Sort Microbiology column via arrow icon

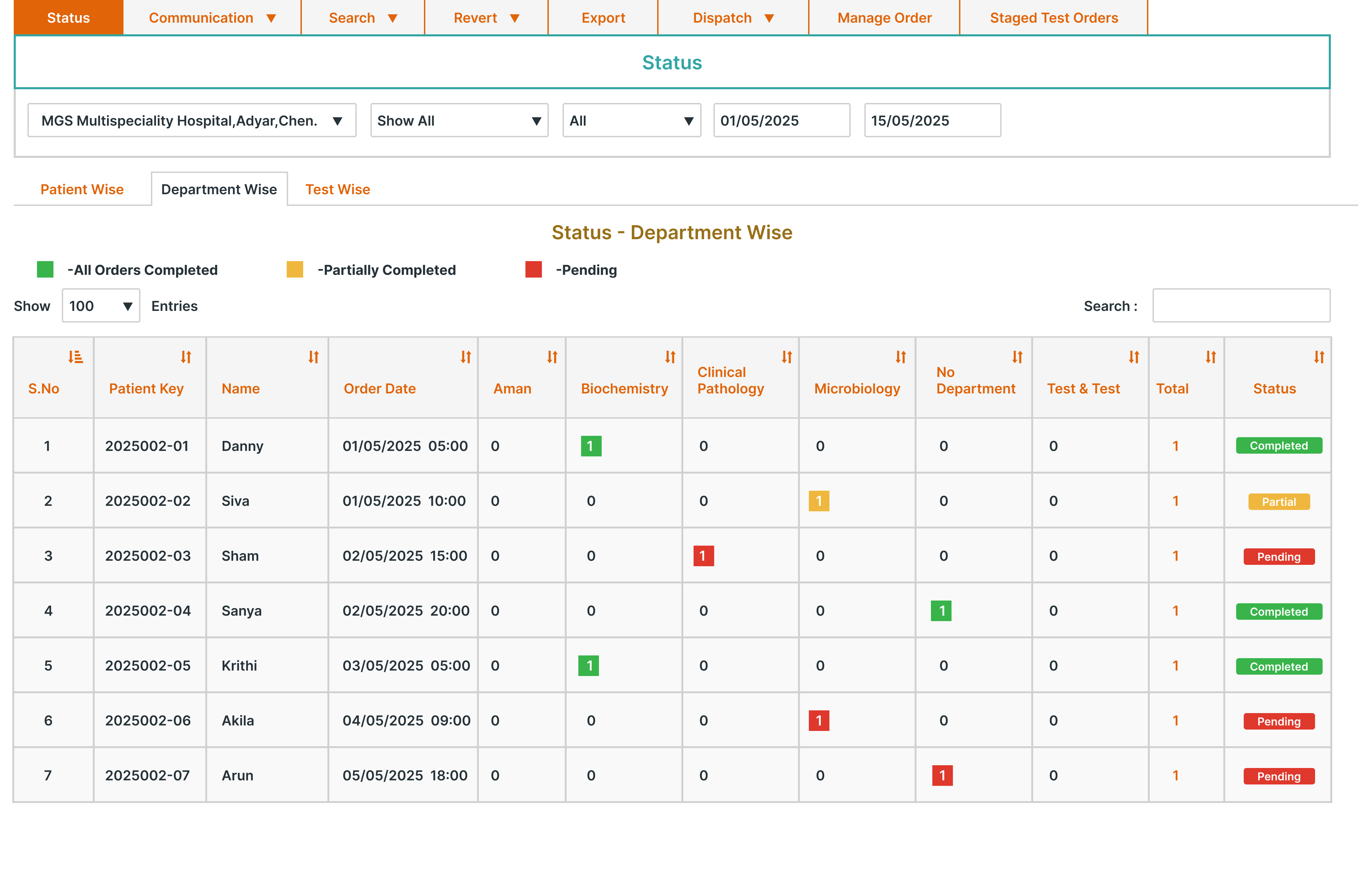pyautogui.click(x=900, y=357)
